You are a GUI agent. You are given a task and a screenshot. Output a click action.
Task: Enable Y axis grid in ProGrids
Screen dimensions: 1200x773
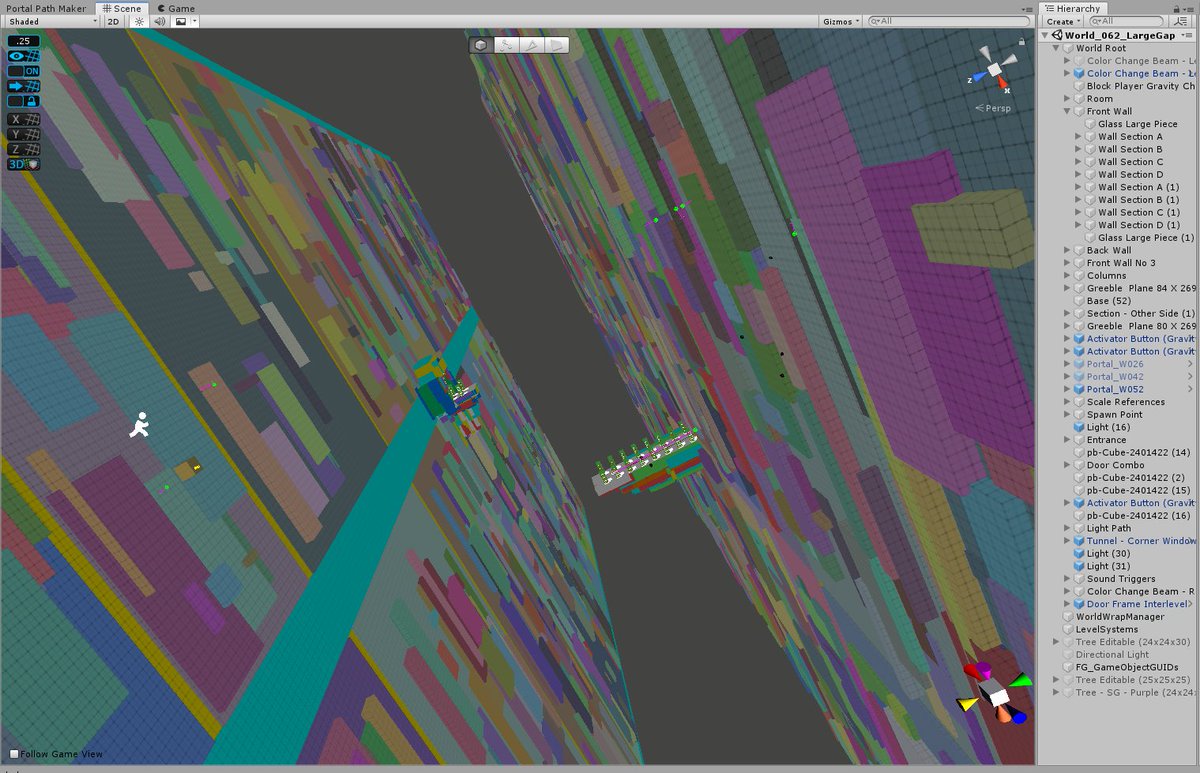tap(24, 134)
